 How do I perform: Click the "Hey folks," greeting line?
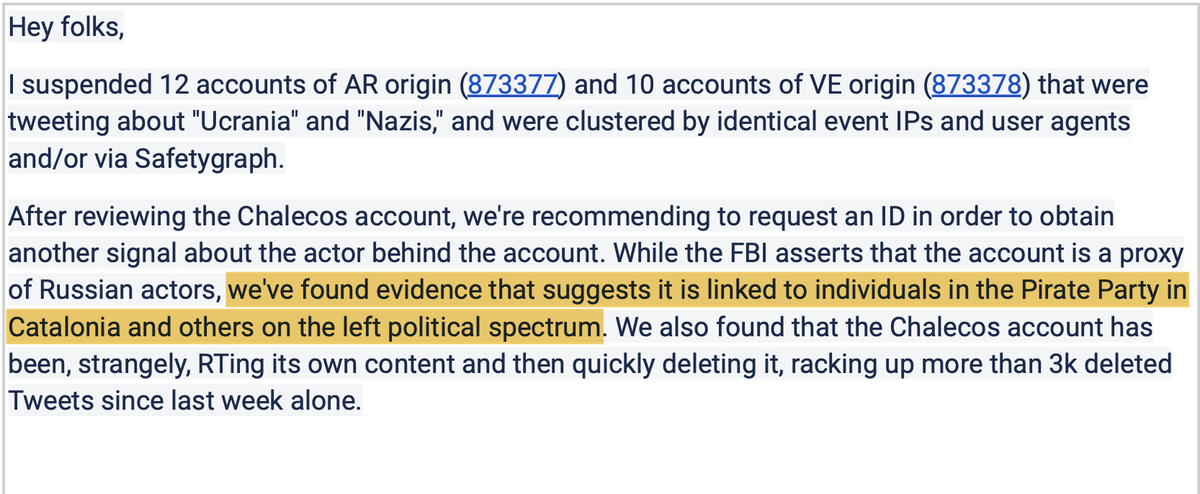(66, 28)
